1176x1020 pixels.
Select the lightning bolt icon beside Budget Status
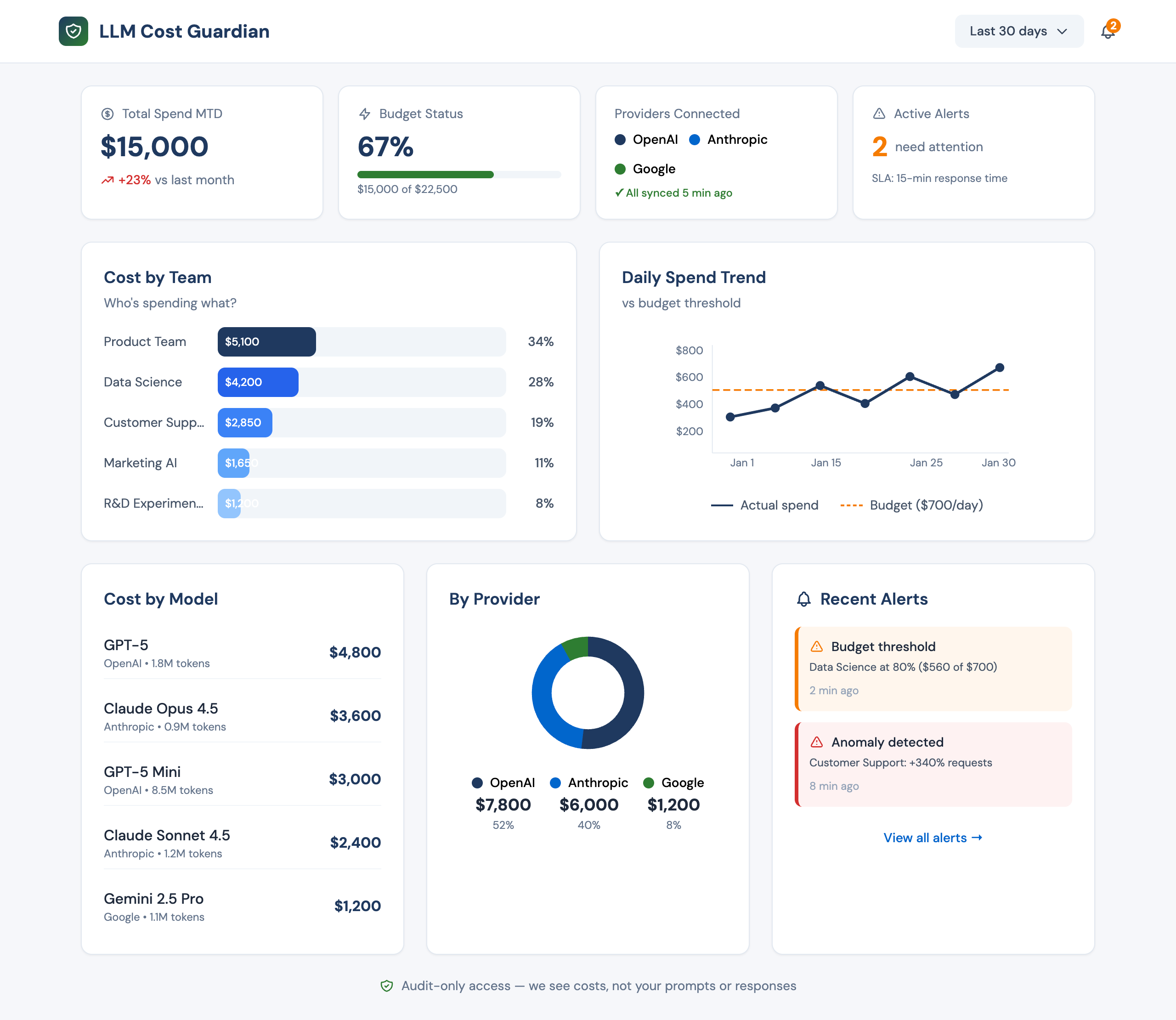click(x=365, y=113)
